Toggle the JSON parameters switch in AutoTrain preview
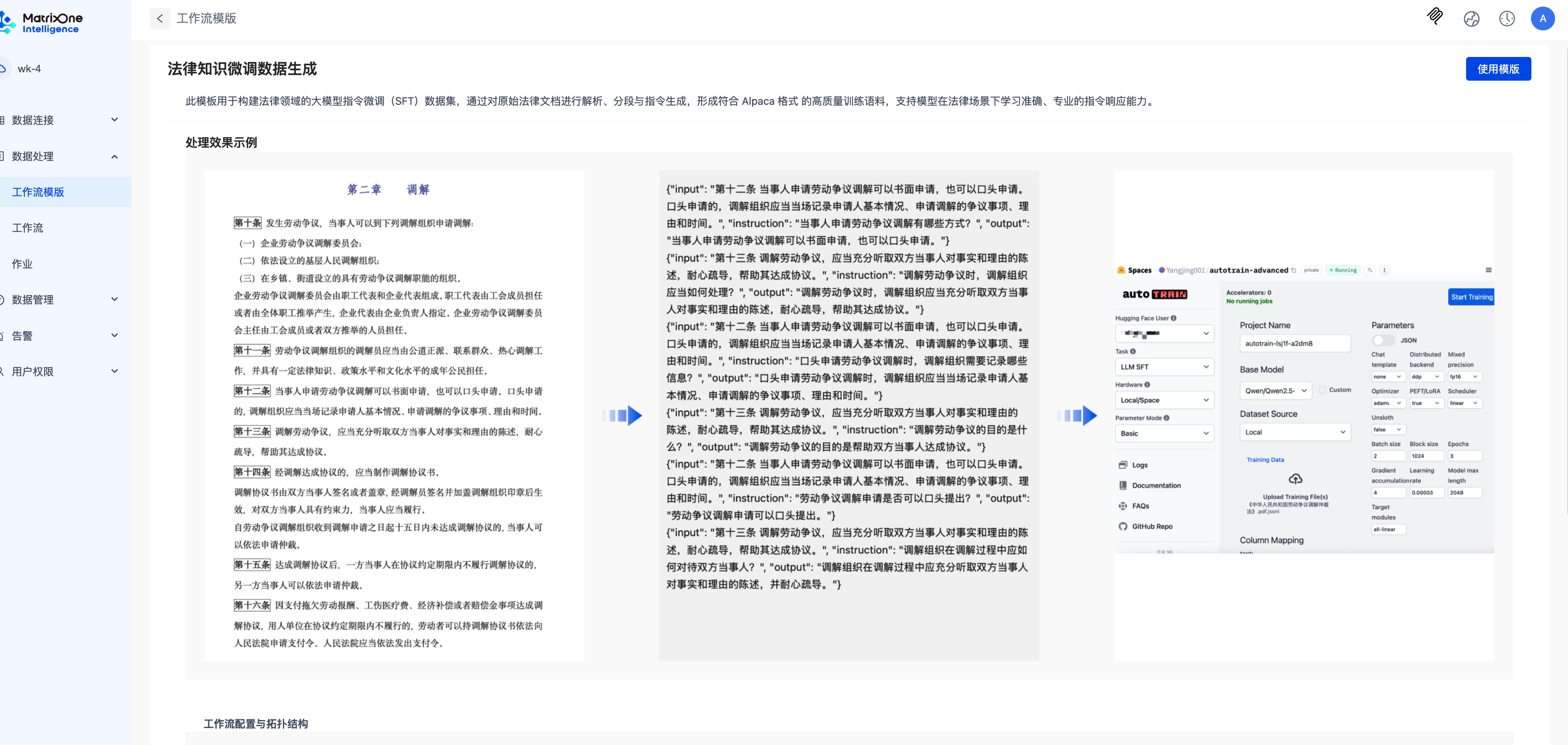The height and width of the screenshot is (745, 1568). 1383,340
